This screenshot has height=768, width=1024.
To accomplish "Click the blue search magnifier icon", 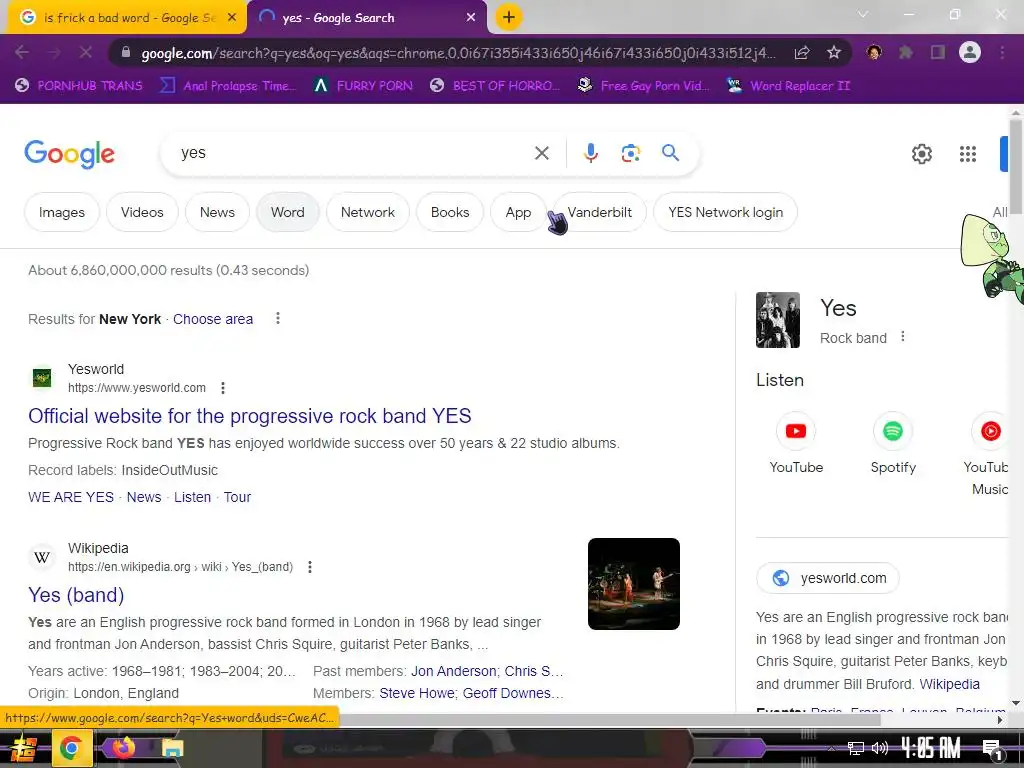I will pyautogui.click(x=670, y=153).
